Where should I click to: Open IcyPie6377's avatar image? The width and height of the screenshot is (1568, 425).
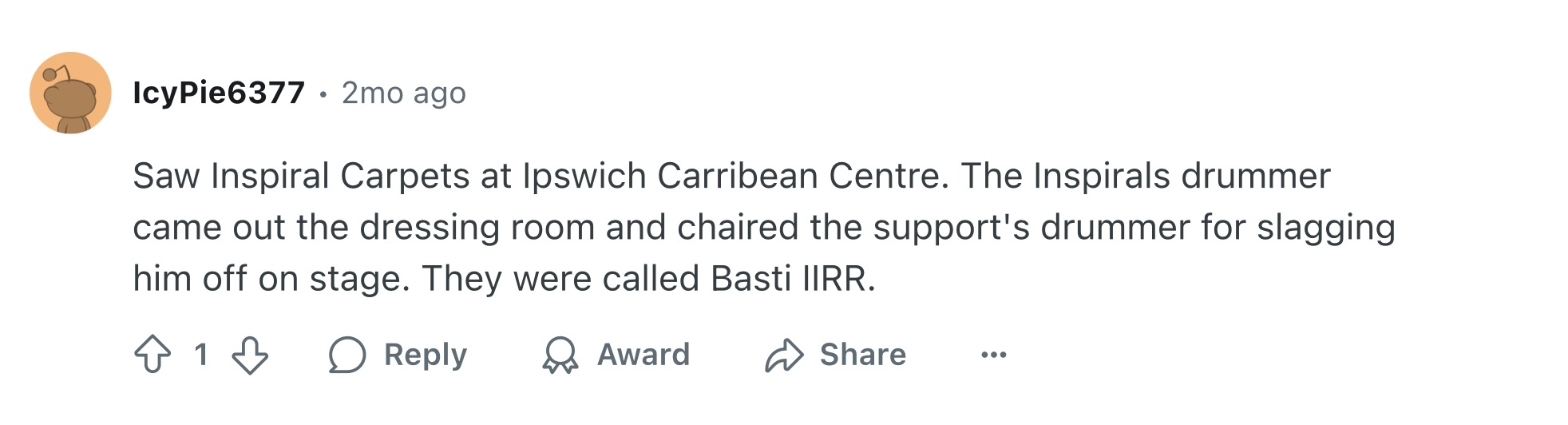coord(70,93)
